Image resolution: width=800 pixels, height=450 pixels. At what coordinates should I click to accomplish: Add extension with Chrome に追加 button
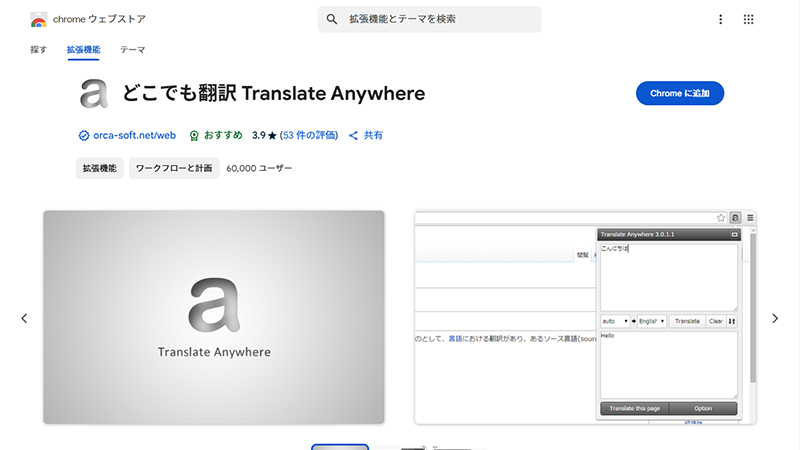pos(680,93)
